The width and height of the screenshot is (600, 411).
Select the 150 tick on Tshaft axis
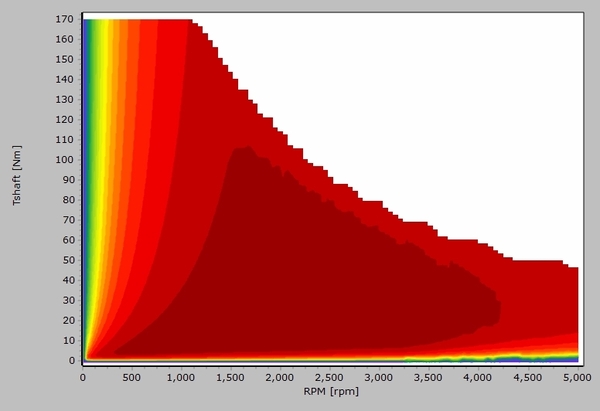click(x=65, y=59)
